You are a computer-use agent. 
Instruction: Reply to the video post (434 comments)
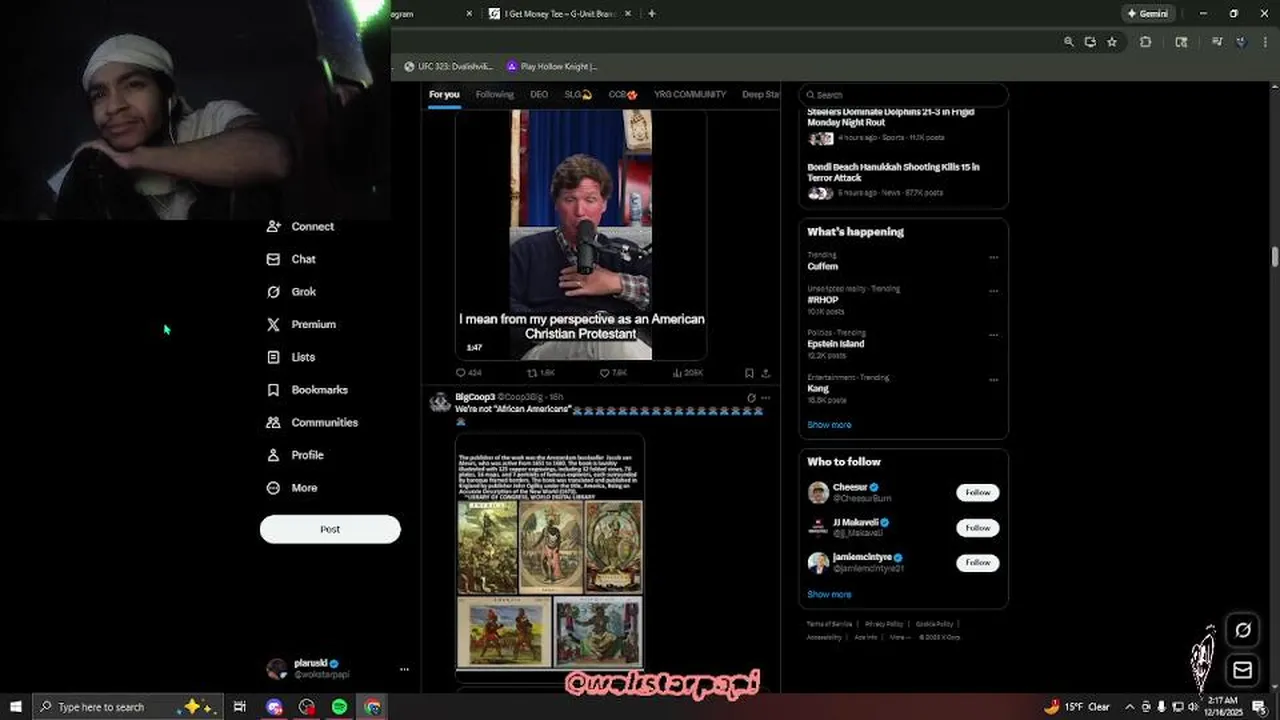tap(468, 373)
